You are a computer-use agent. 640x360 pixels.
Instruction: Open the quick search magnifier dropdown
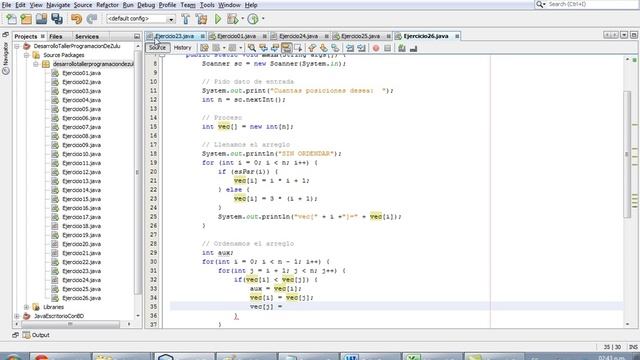[x=540, y=4]
